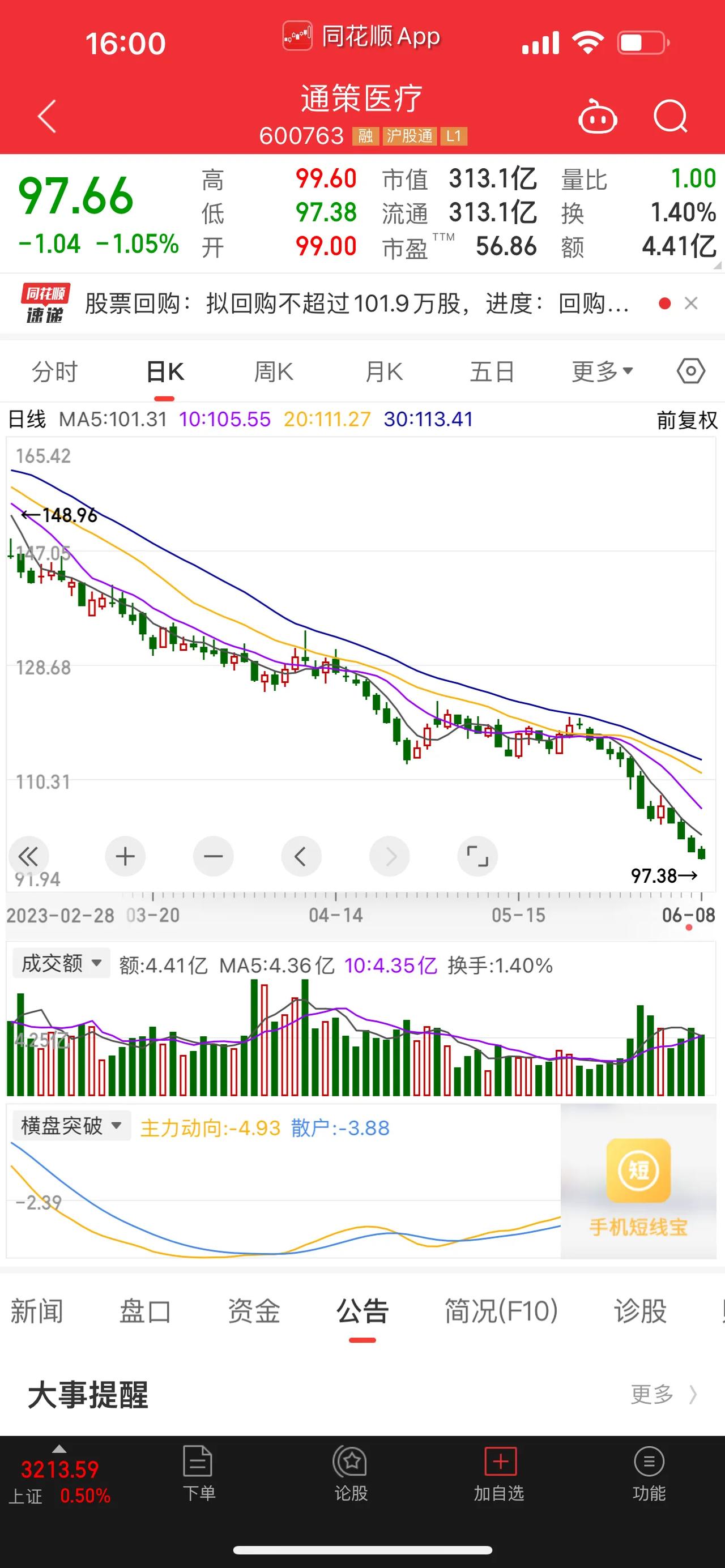Image resolution: width=725 pixels, height=1568 pixels.
Task: Switch to 月K chart tab
Action: [x=384, y=371]
